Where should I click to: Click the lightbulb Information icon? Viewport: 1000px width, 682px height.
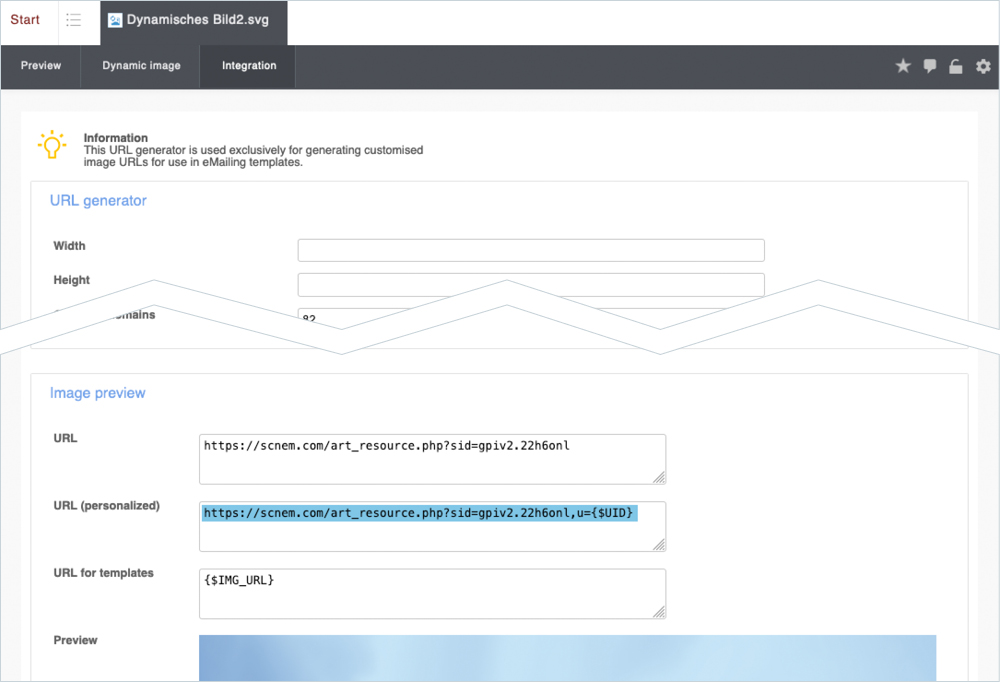(x=52, y=145)
